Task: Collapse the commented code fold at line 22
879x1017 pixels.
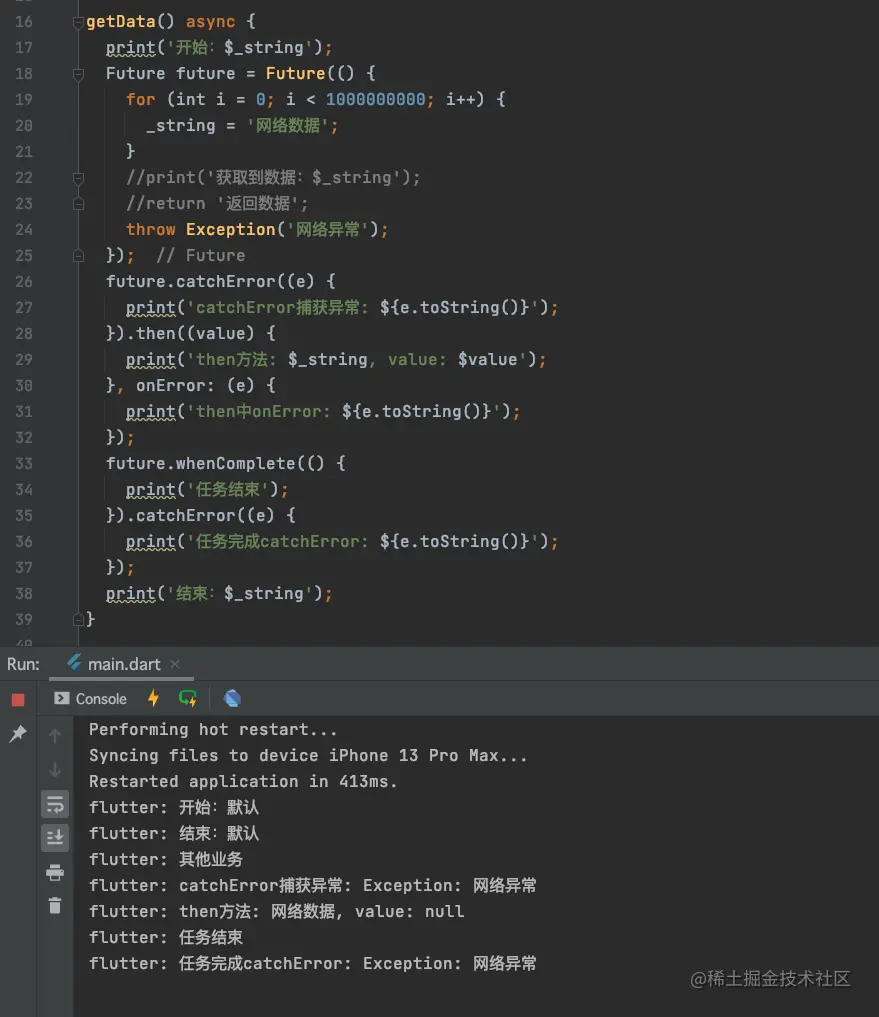Action: (x=78, y=178)
